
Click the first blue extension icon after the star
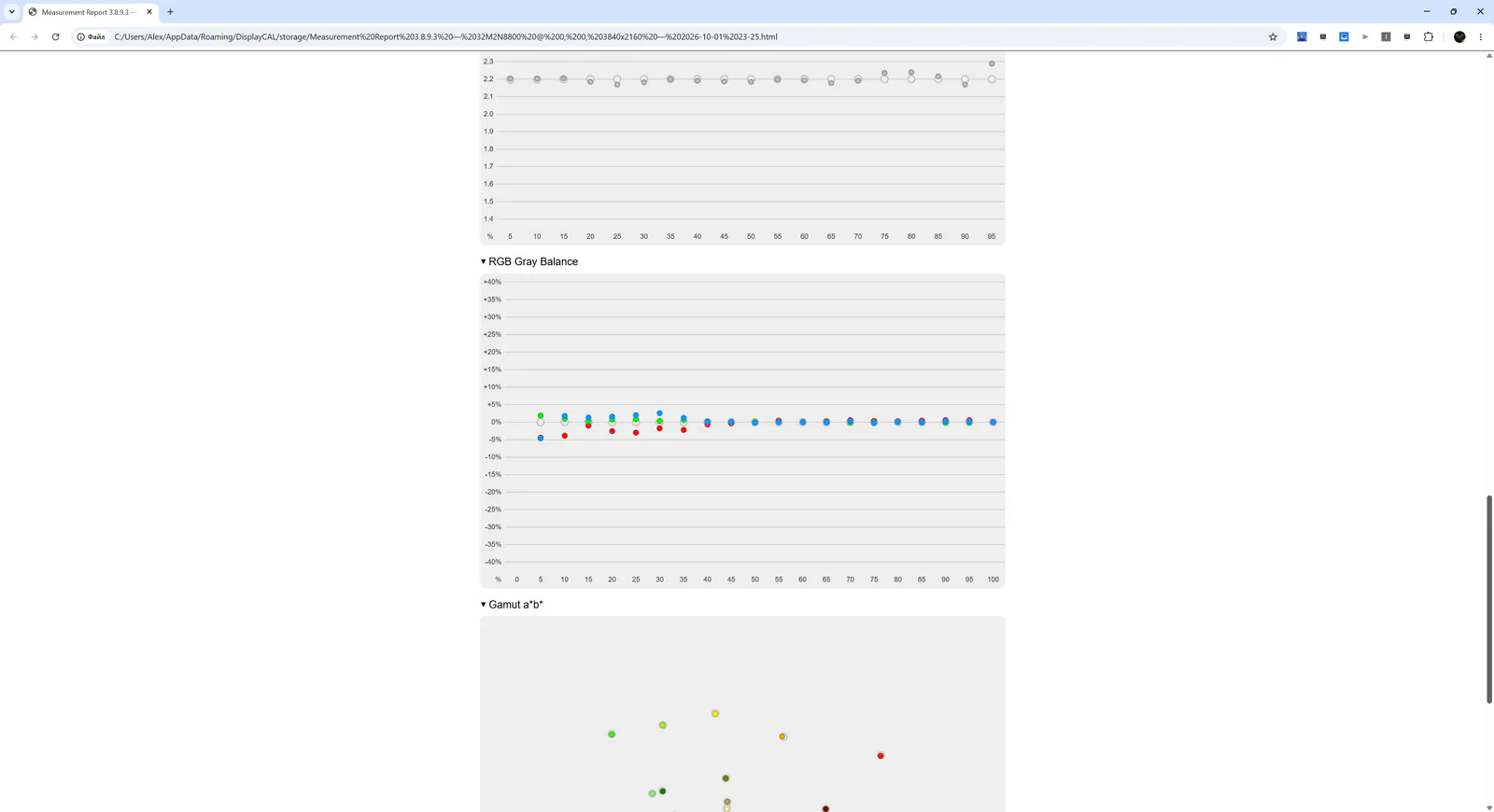coord(1302,36)
